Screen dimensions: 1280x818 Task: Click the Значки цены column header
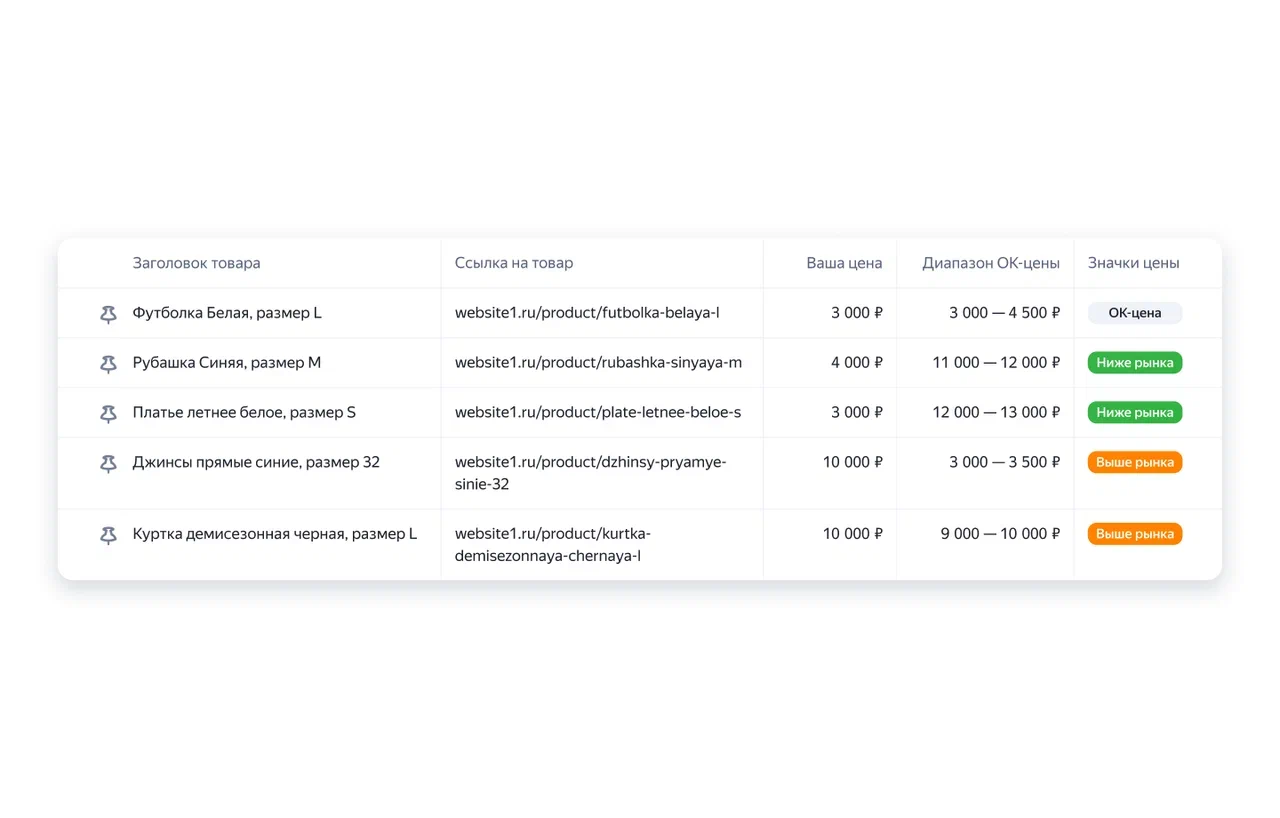click(1133, 263)
